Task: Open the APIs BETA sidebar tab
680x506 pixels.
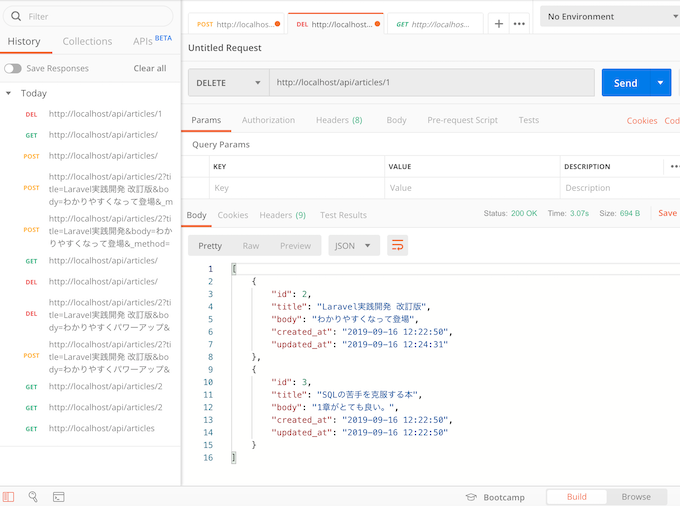Action: pyautogui.click(x=152, y=41)
